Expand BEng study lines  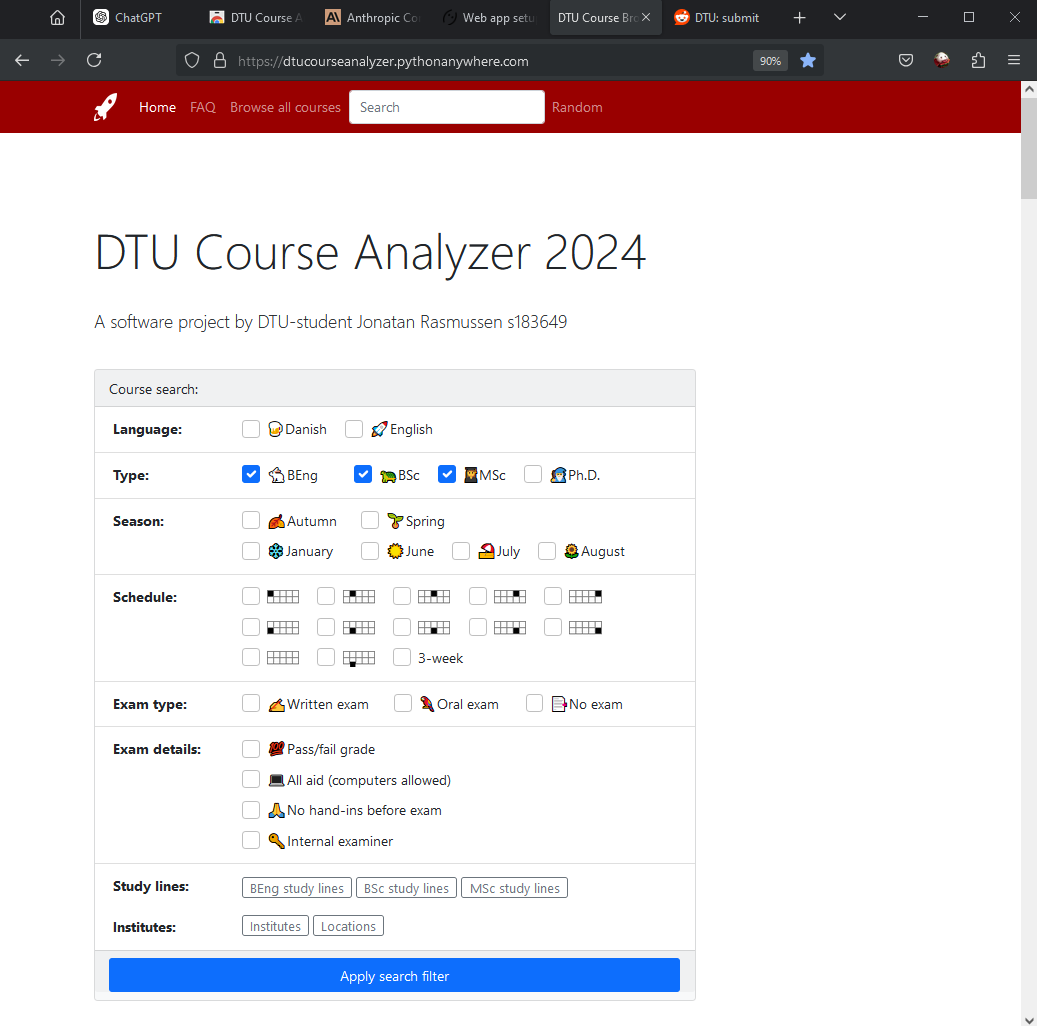(x=297, y=888)
